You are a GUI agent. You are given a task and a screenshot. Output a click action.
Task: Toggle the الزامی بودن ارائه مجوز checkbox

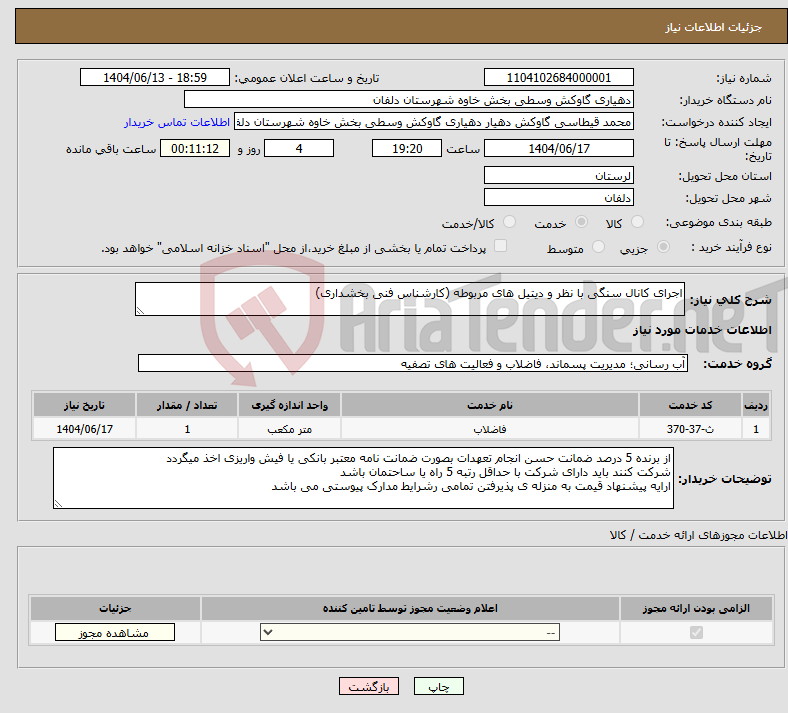(x=696, y=632)
